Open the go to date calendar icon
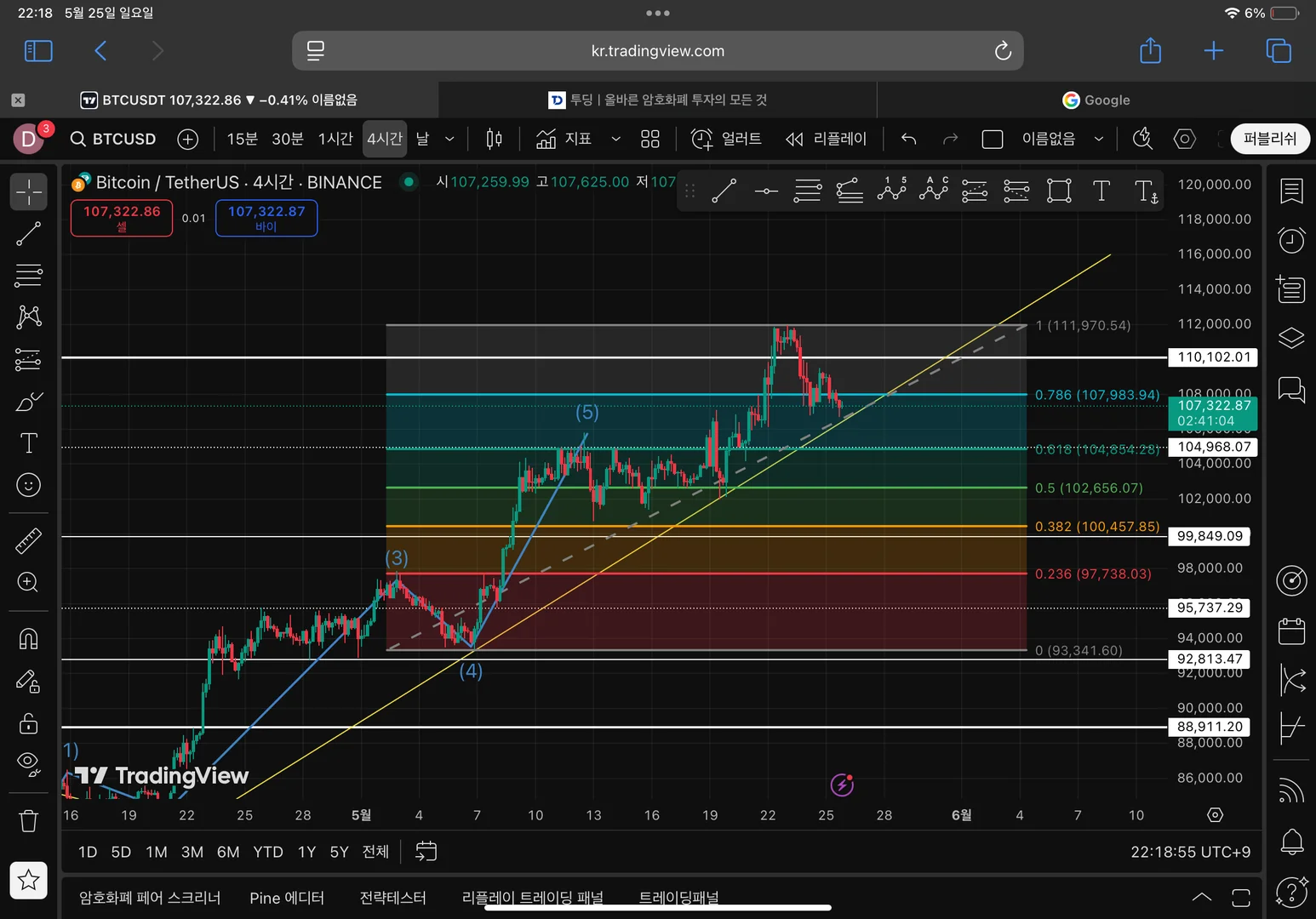 coord(426,851)
